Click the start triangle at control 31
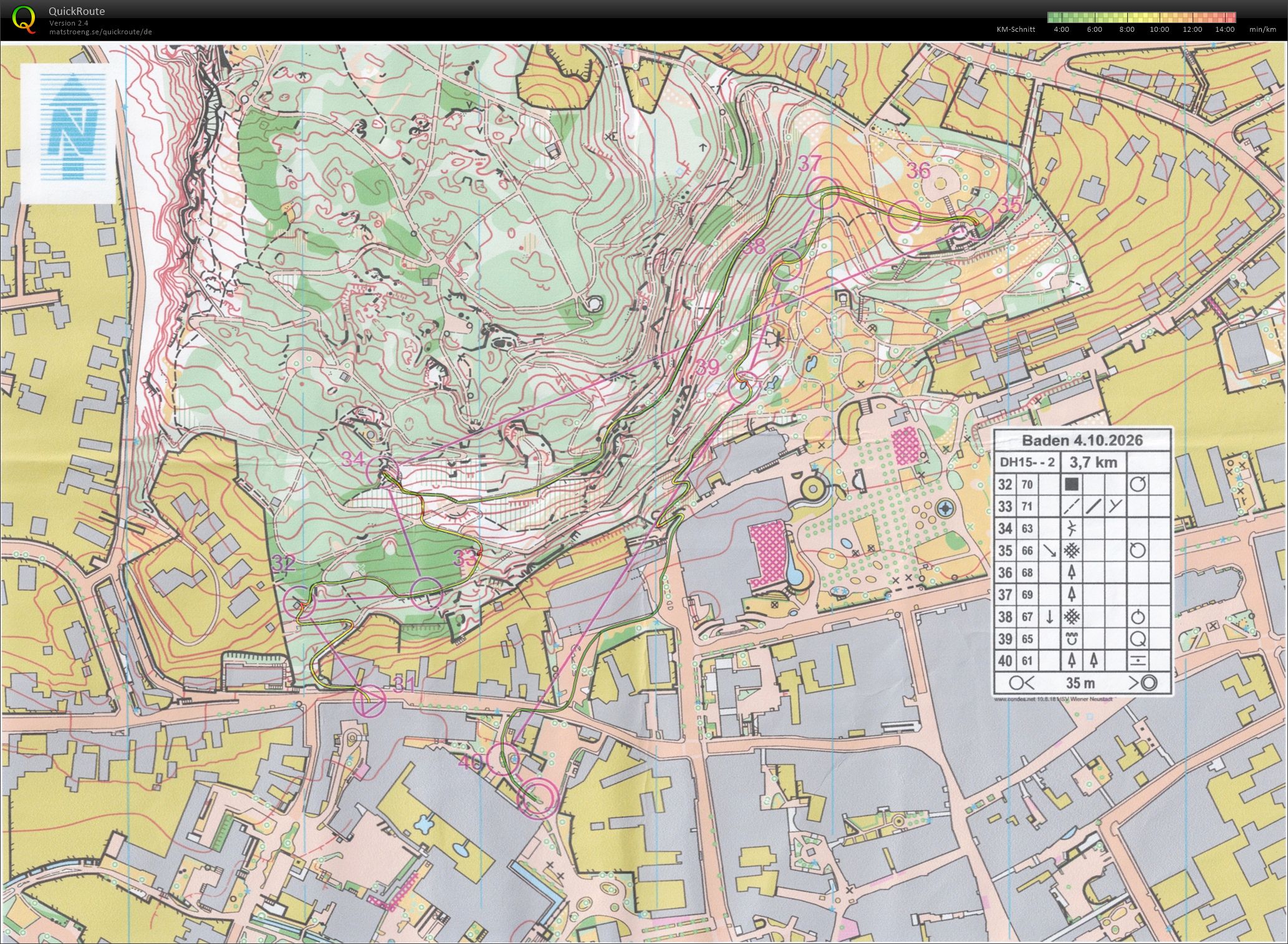The height and width of the screenshot is (944, 1288). pyautogui.click(x=370, y=701)
